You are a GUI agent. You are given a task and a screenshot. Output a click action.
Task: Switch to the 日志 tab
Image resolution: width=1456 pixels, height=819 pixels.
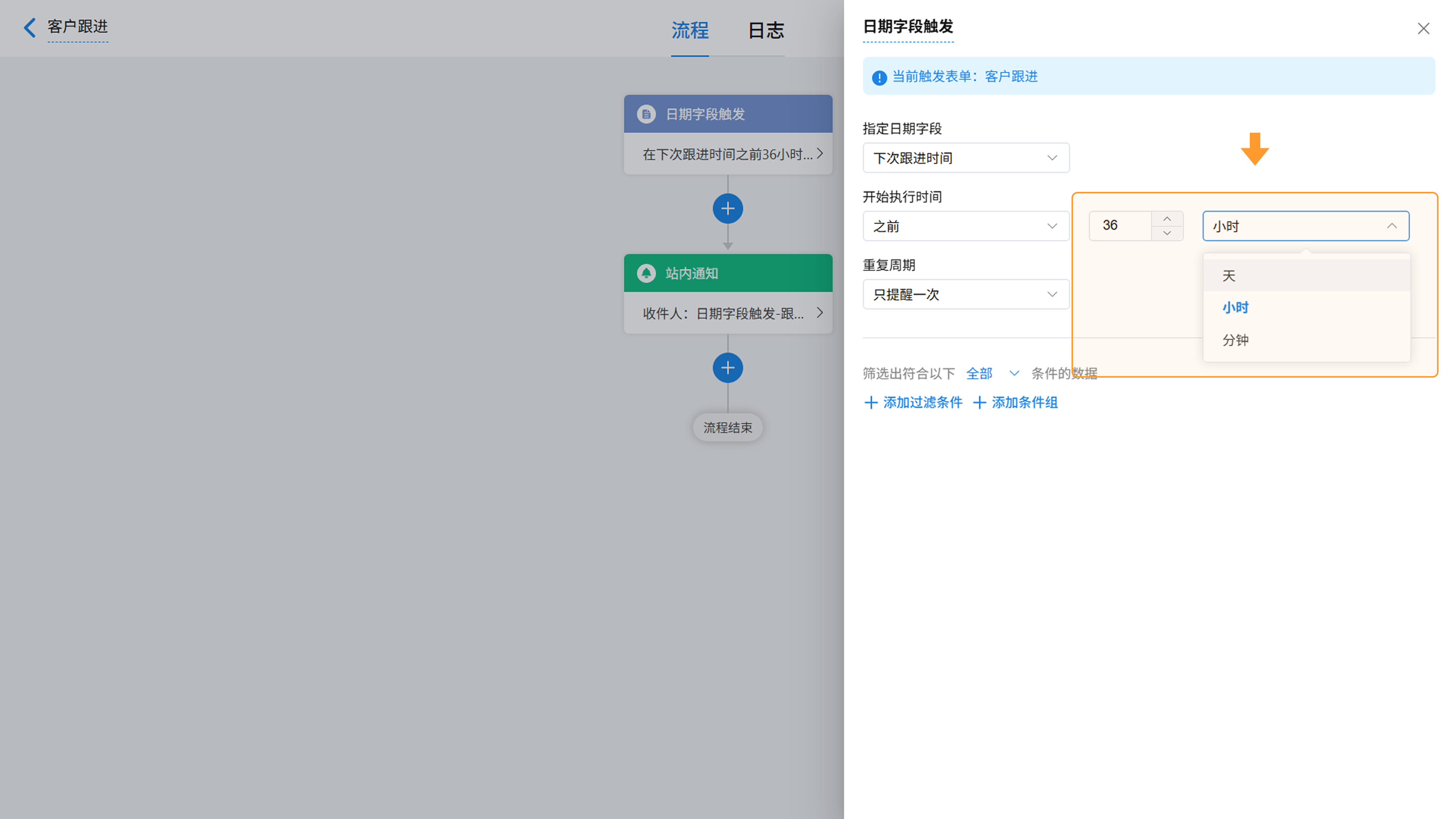pos(766,30)
